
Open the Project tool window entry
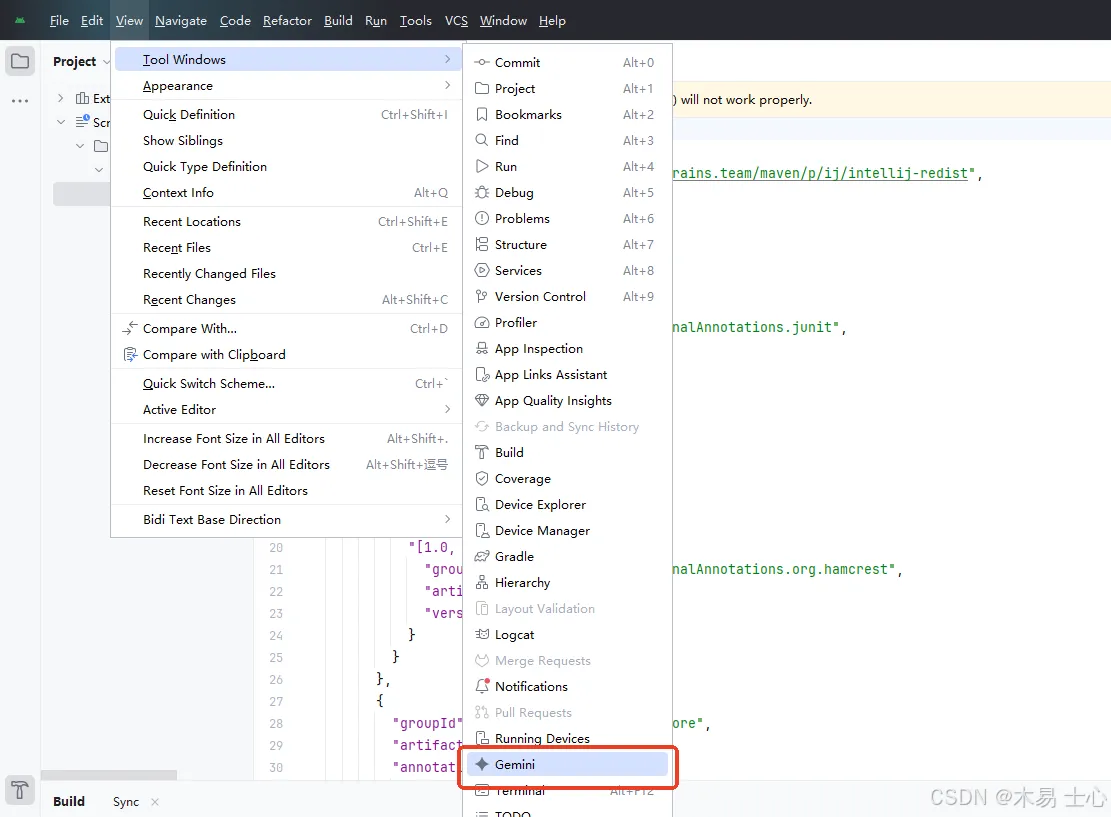[567, 89]
